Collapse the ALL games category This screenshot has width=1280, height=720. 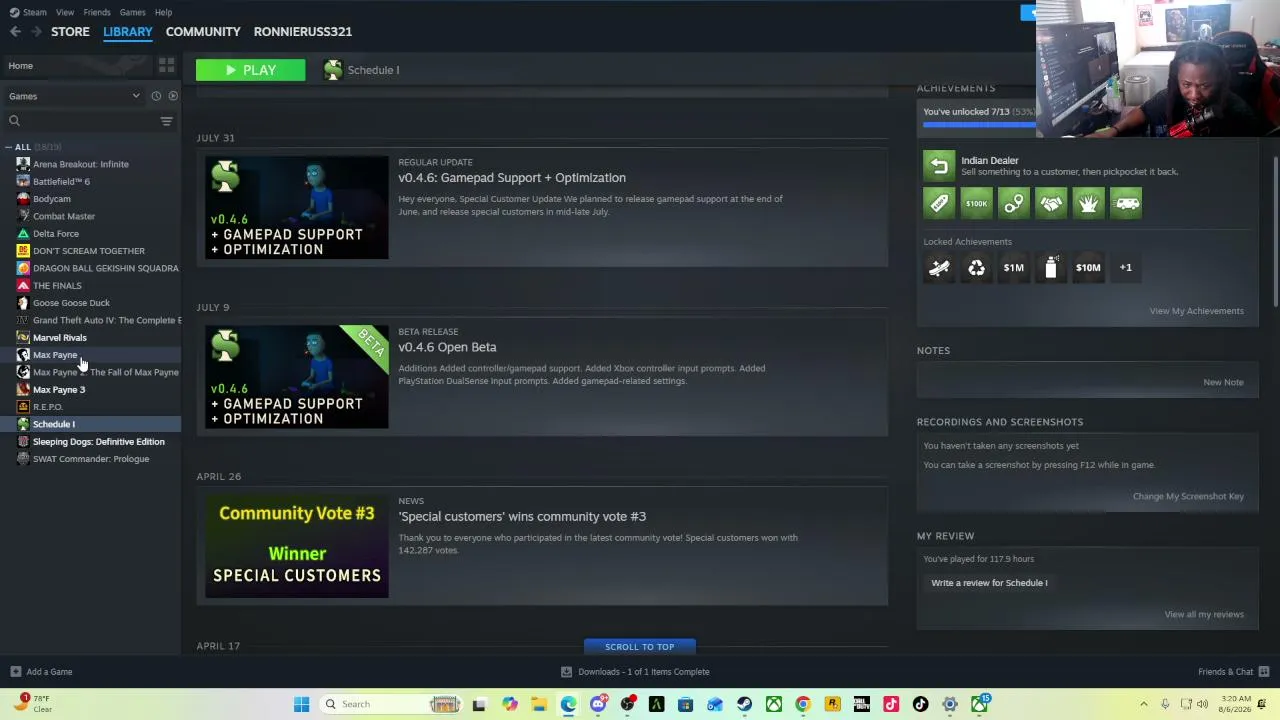[x=9, y=147]
